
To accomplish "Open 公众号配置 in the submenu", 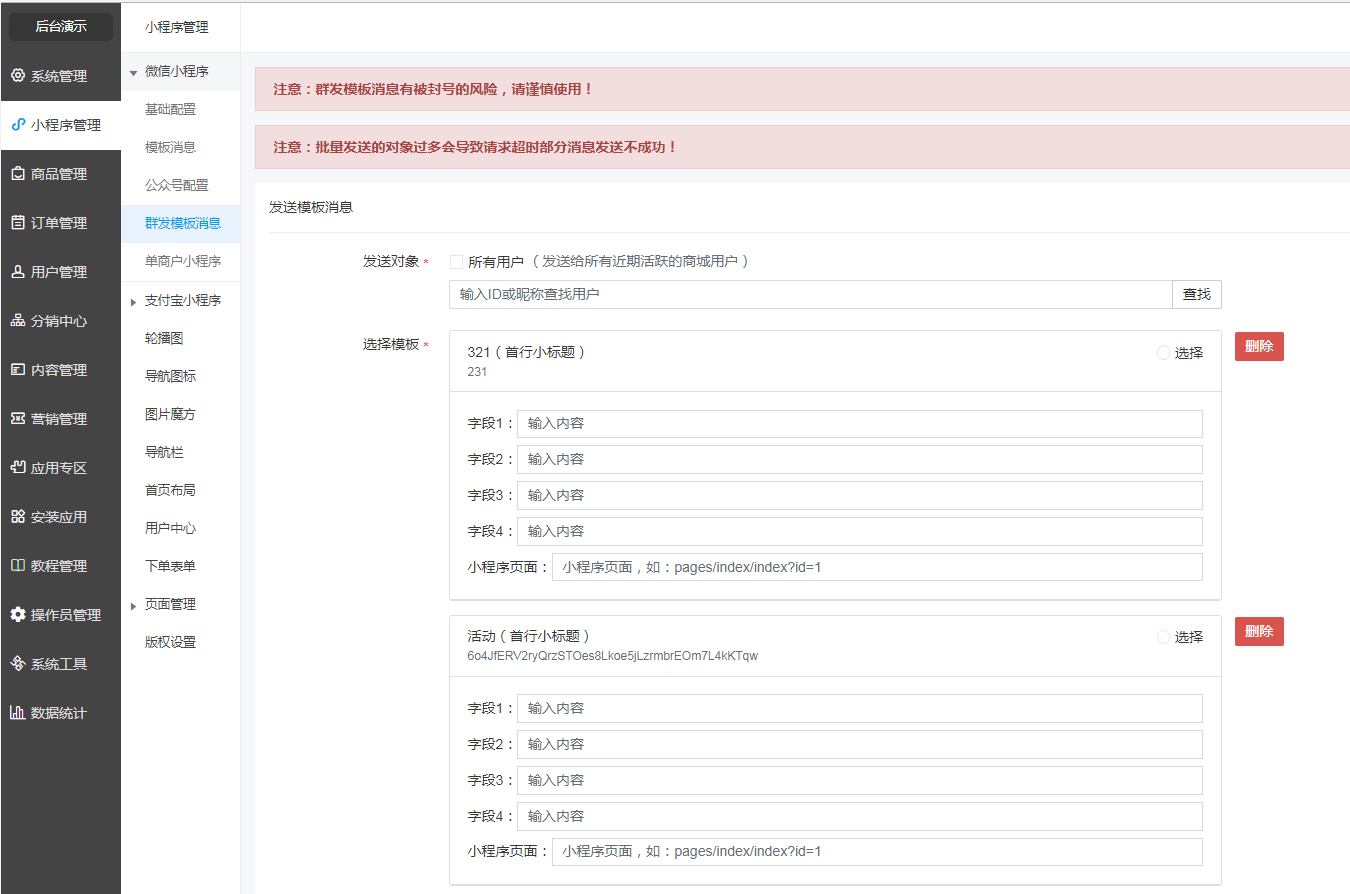I will 177,185.
